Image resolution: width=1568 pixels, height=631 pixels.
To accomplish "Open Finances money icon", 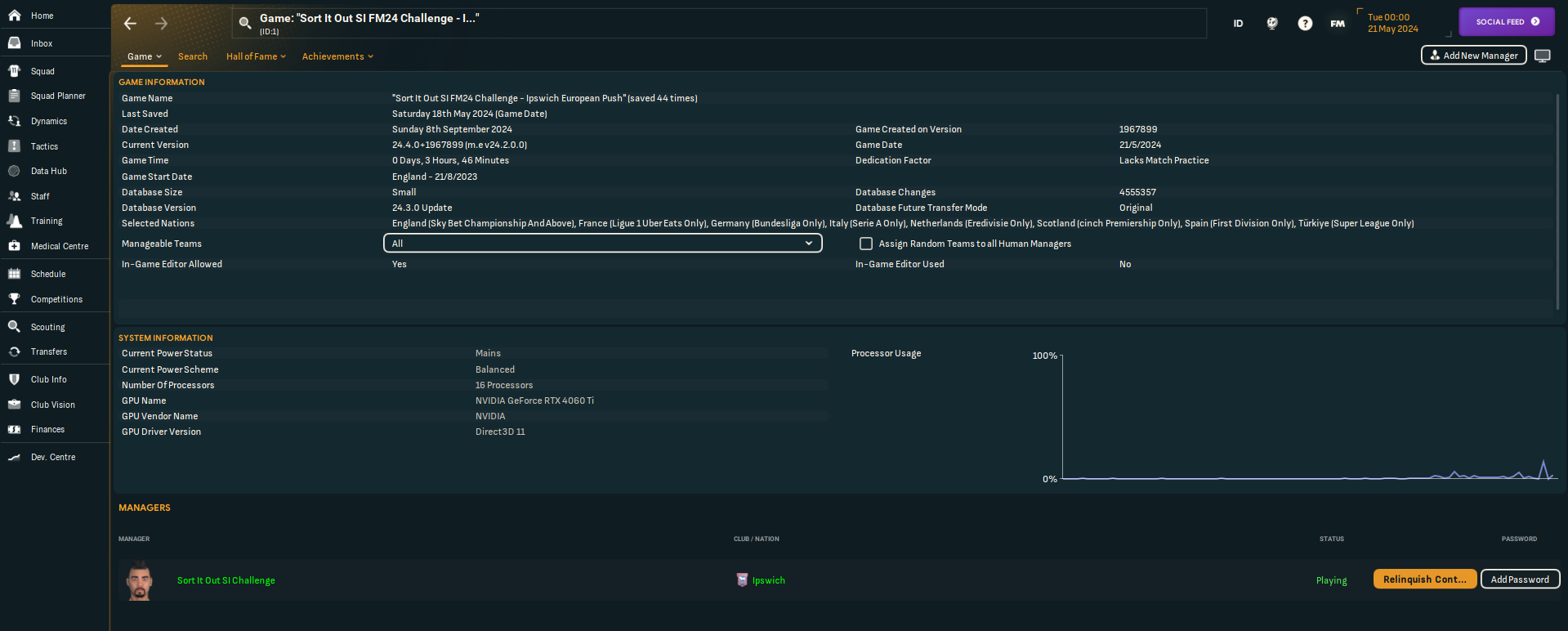I will pos(14,429).
